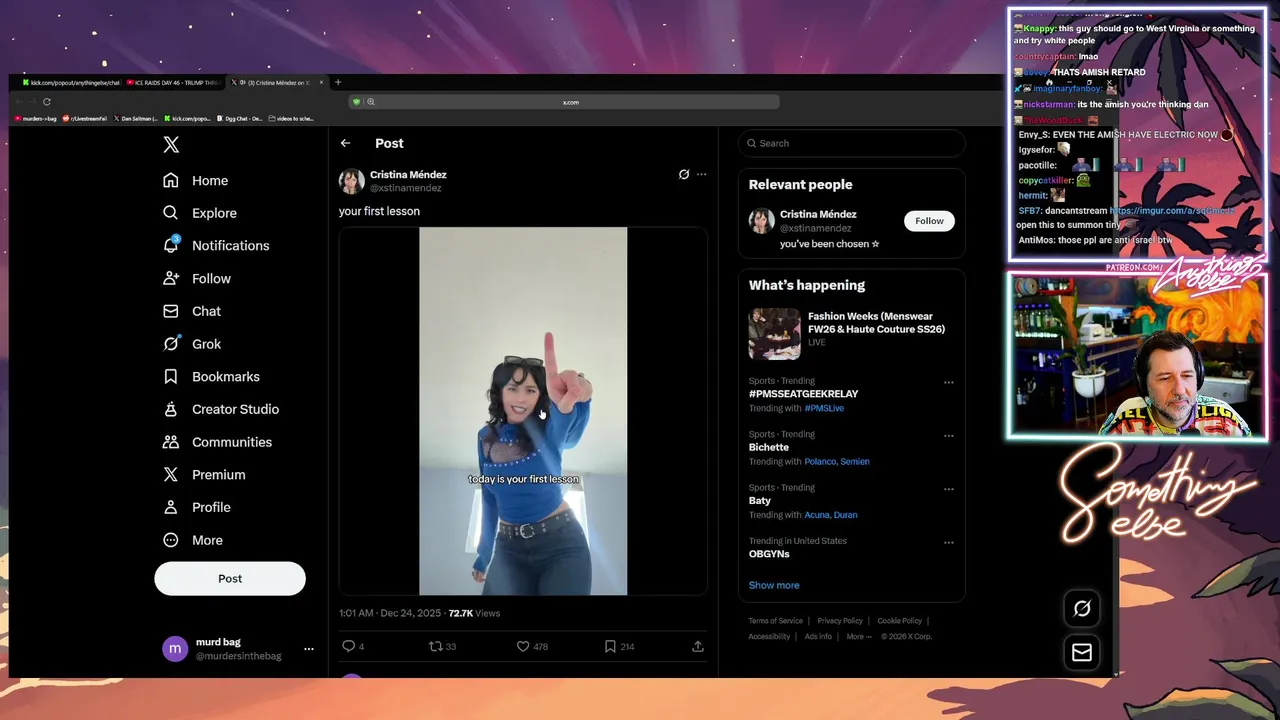Click the white Post button
The width and height of the screenshot is (1280, 720).
(x=230, y=578)
